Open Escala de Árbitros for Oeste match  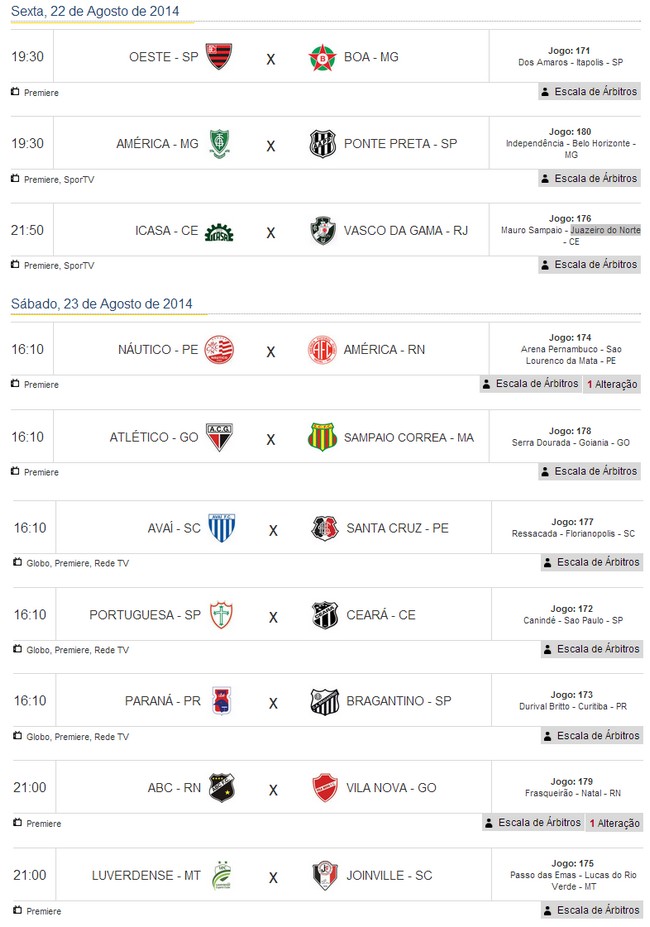588,92
